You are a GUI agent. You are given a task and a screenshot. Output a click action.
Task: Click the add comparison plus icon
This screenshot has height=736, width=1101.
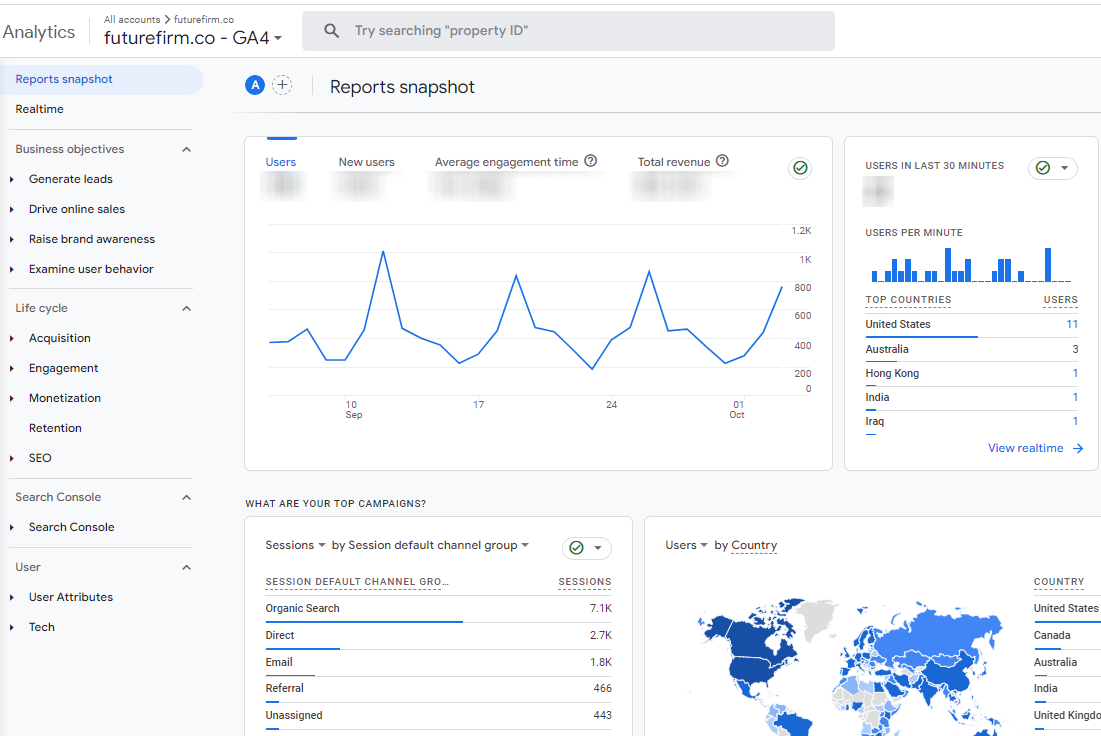tap(283, 86)
